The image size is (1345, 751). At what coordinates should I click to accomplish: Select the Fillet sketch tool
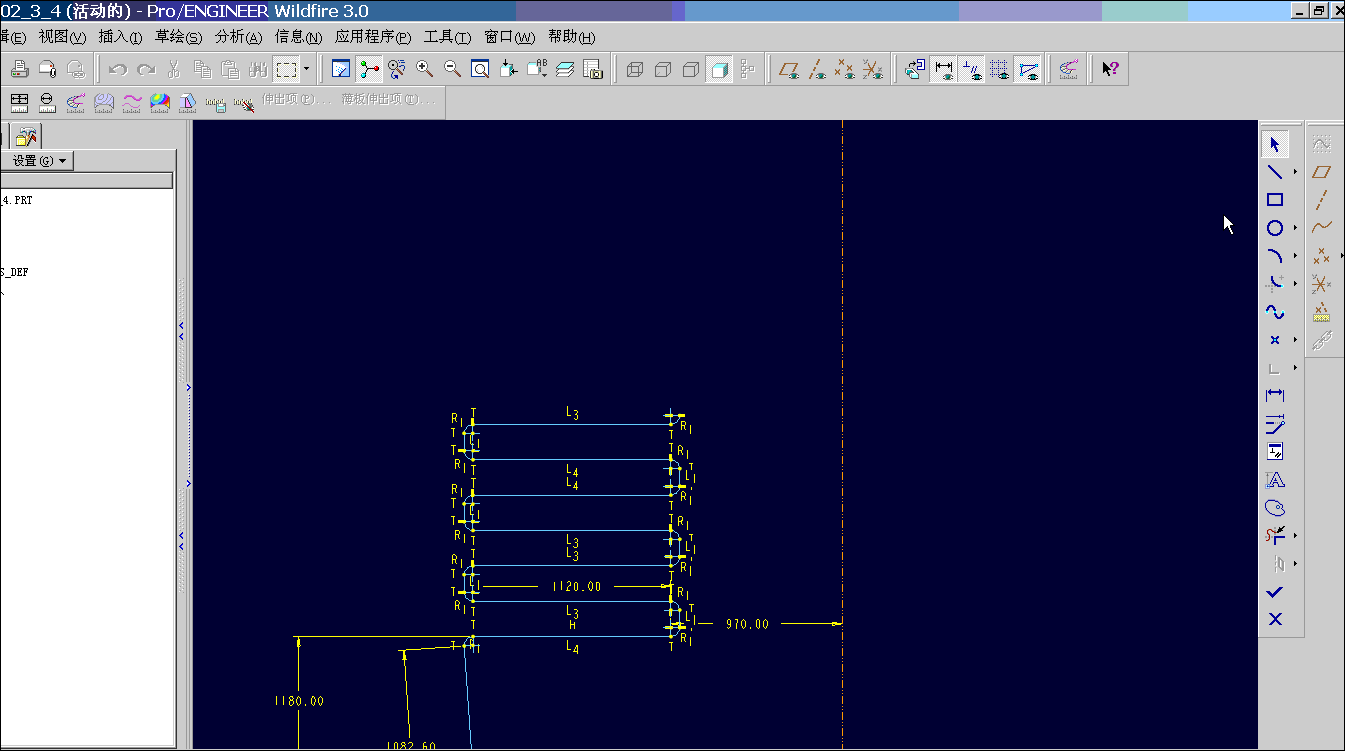point(1275,284)
